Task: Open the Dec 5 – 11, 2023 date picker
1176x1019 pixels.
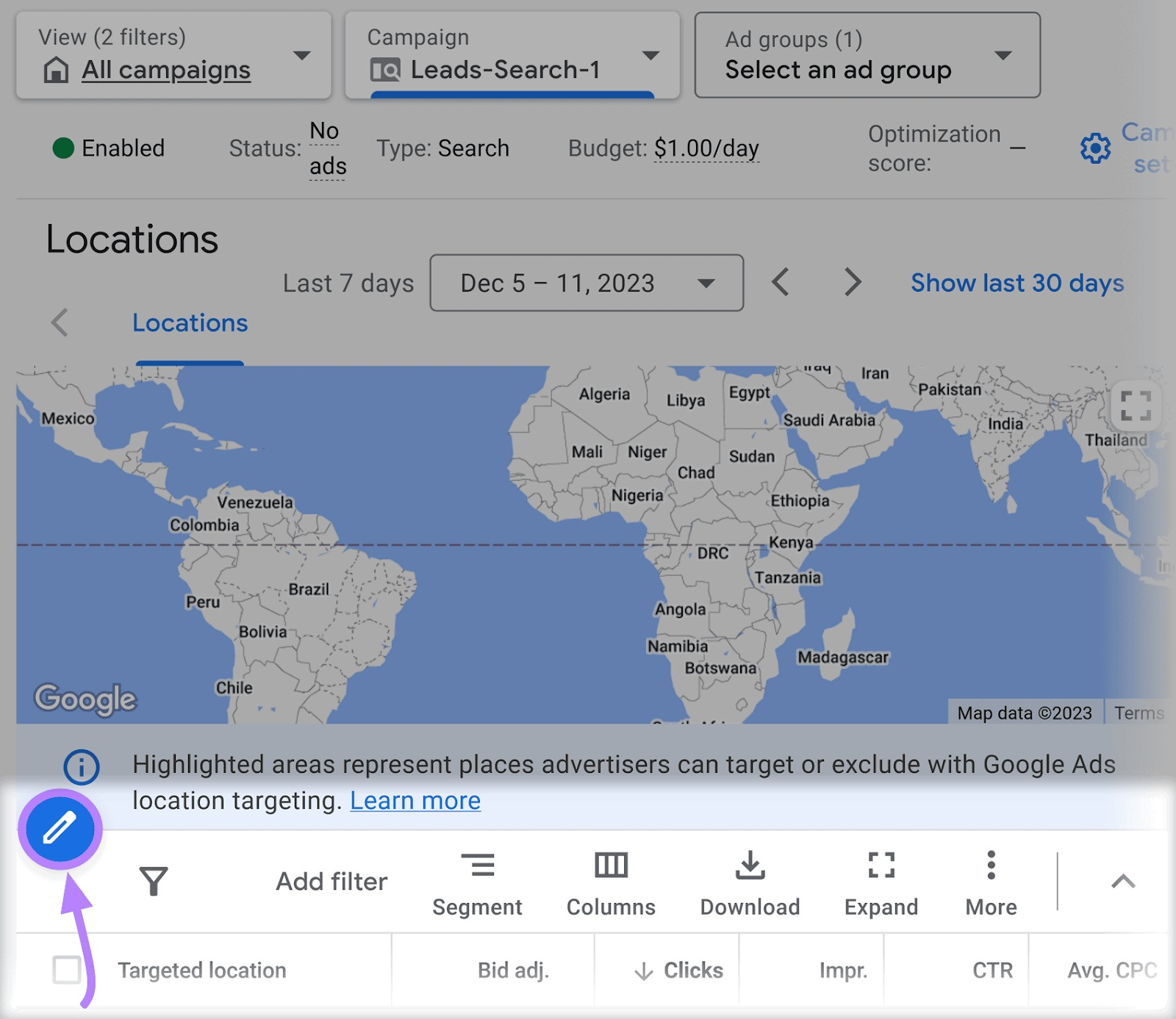Action: coord(587,283)
